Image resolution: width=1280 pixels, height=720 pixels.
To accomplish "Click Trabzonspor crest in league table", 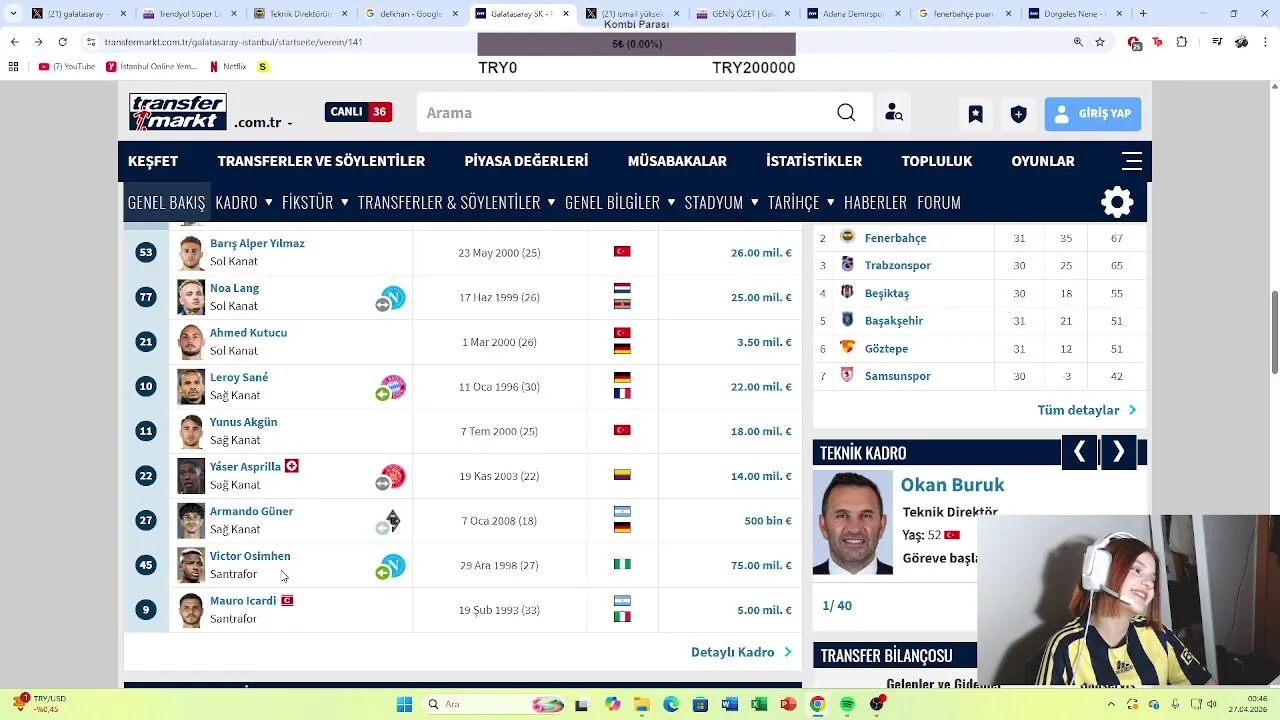I will point(848,265).
